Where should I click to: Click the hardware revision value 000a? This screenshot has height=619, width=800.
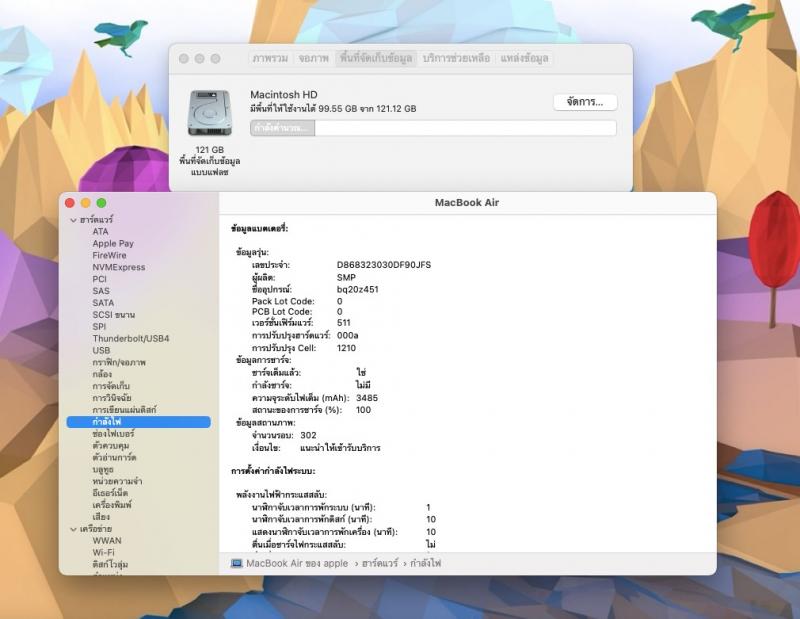tap(347, 335)
